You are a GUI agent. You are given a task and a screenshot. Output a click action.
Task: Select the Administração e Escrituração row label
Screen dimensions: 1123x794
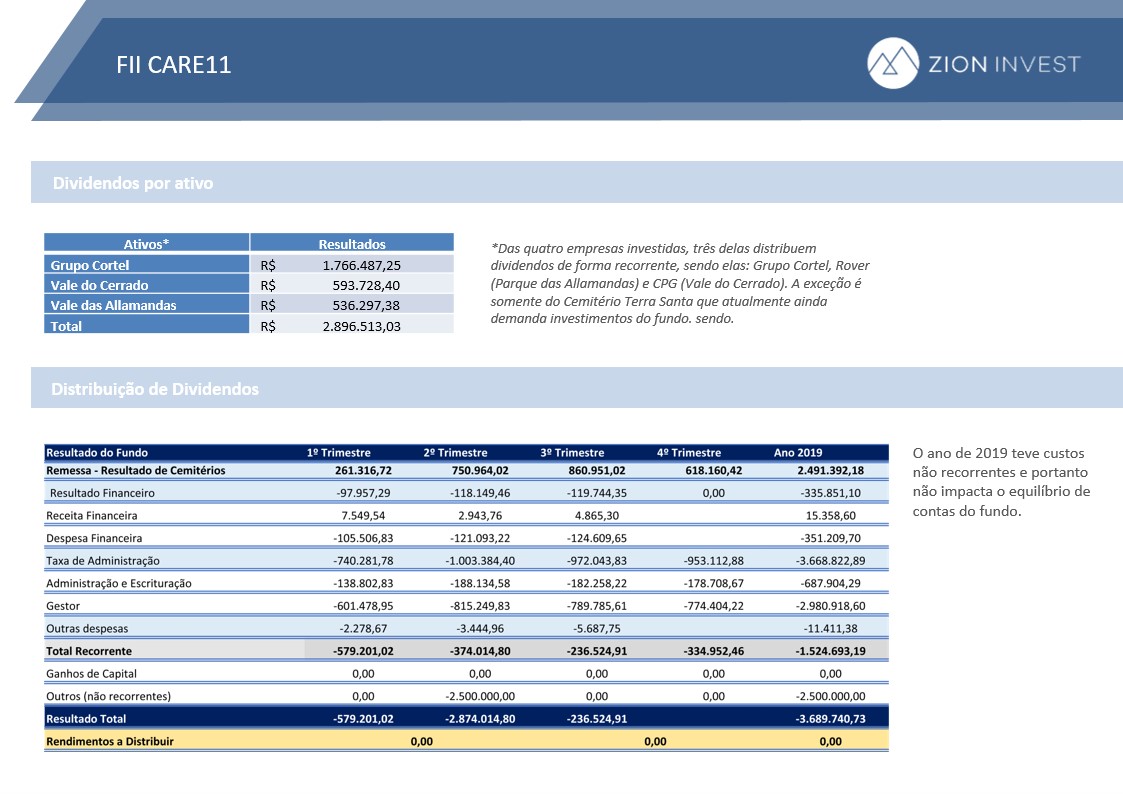[119, 584]
